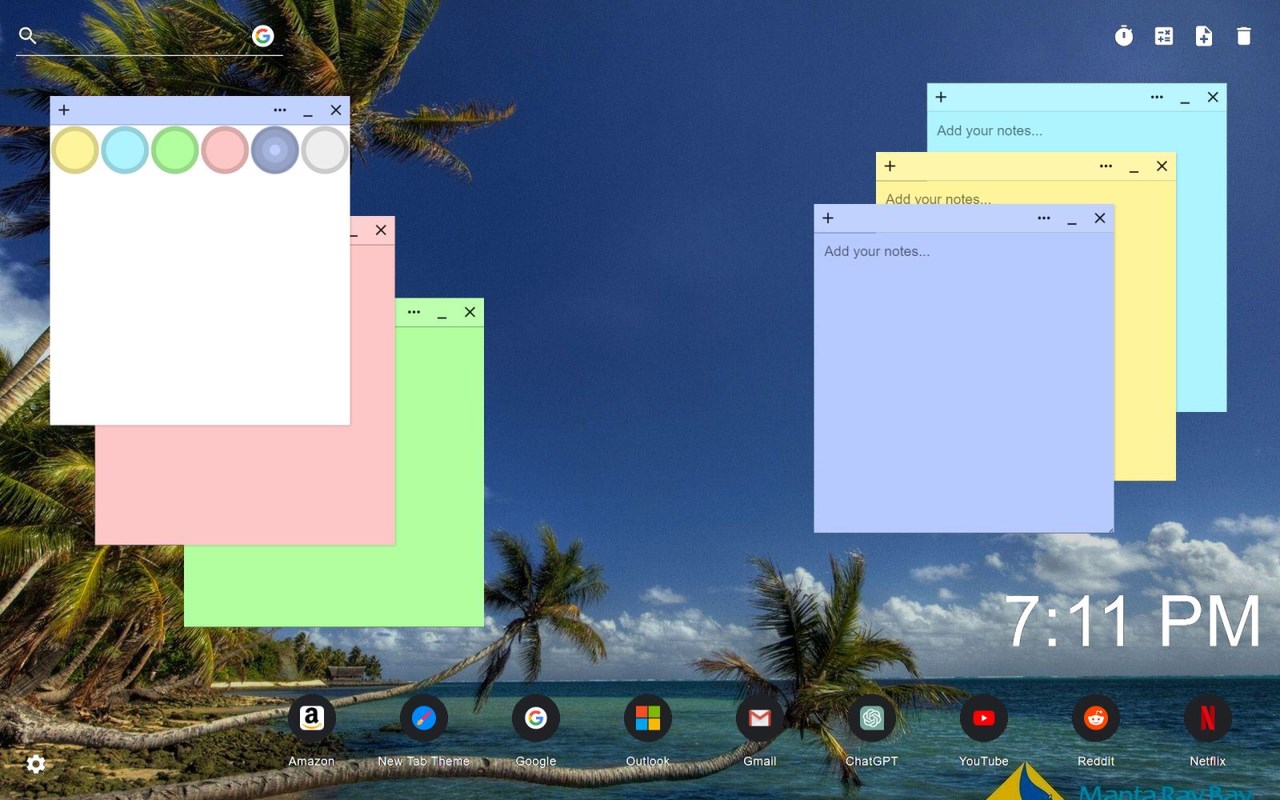The image size is (1280, 800).
Task: Choose the green color swatch
Action: pyautogui.click(x=175, y=150)
